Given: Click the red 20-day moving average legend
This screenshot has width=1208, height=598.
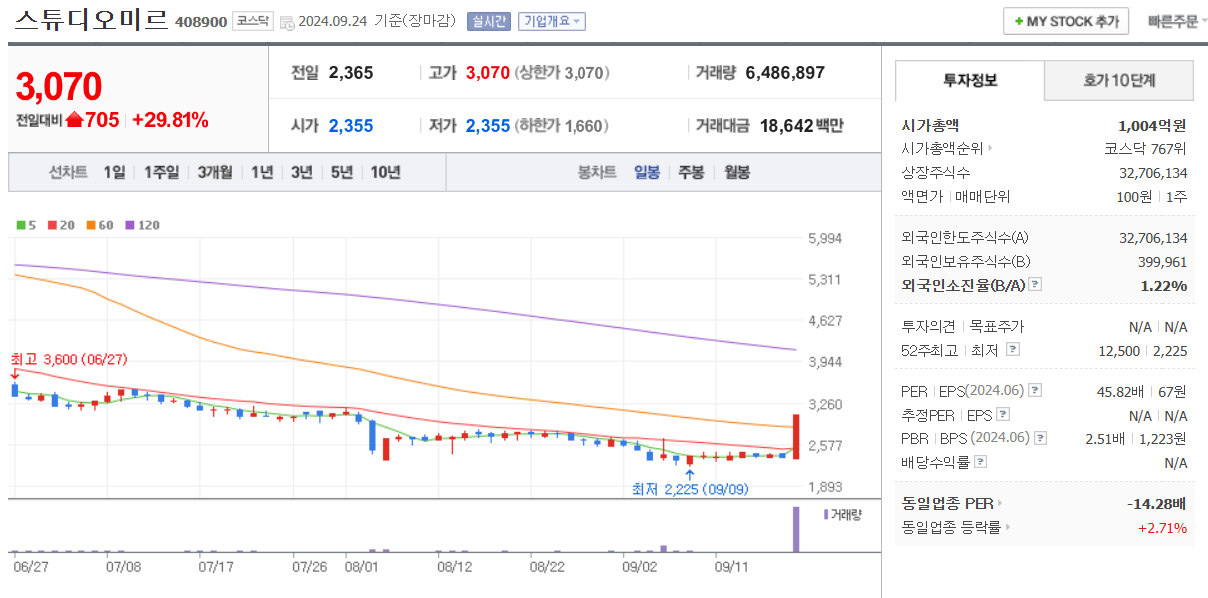Looking at the screenshot, I should coord(59,225).
